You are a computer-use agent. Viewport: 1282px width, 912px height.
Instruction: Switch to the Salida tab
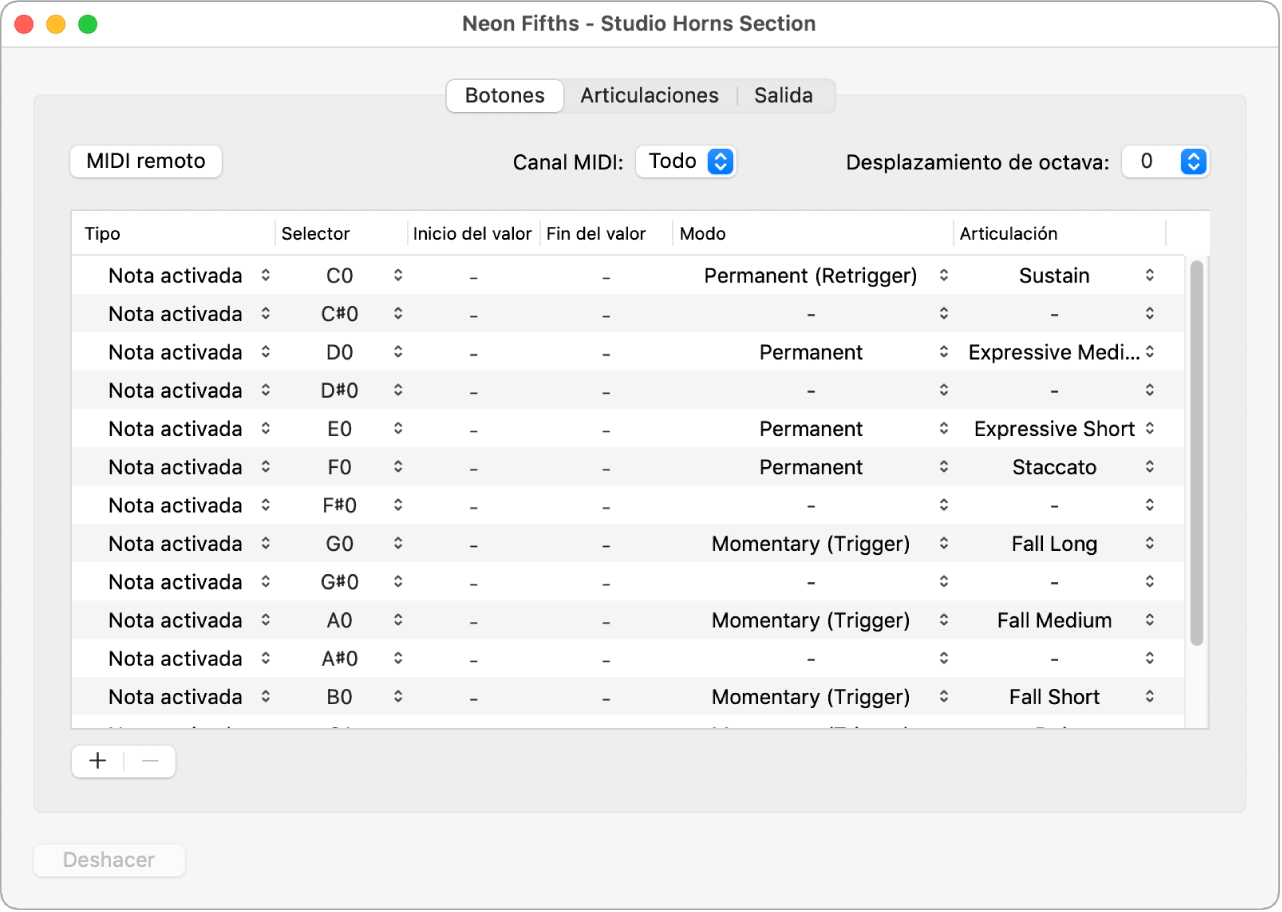pos(783,96)
